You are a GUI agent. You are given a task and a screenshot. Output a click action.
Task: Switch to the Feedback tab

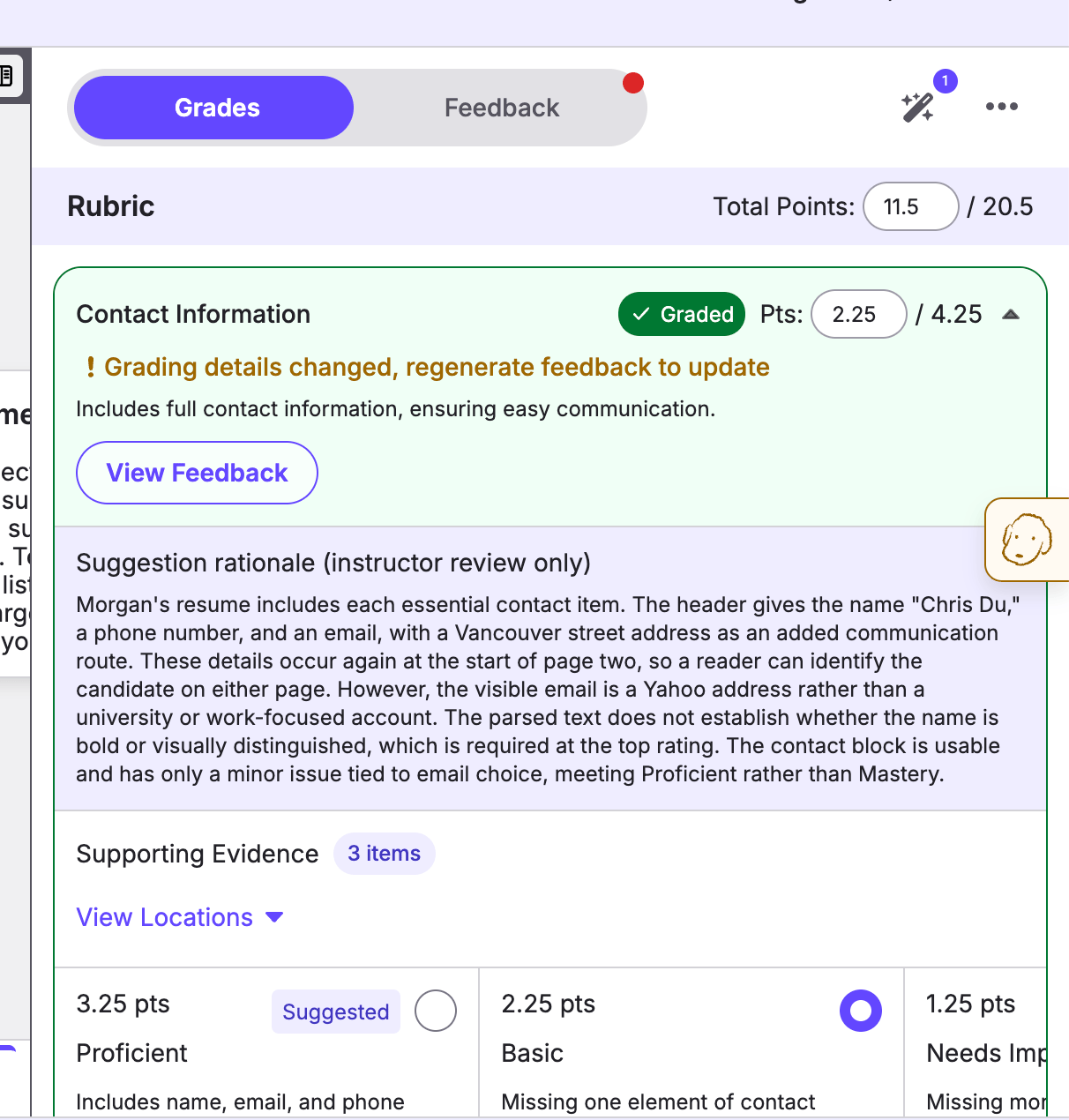[502, 108]
